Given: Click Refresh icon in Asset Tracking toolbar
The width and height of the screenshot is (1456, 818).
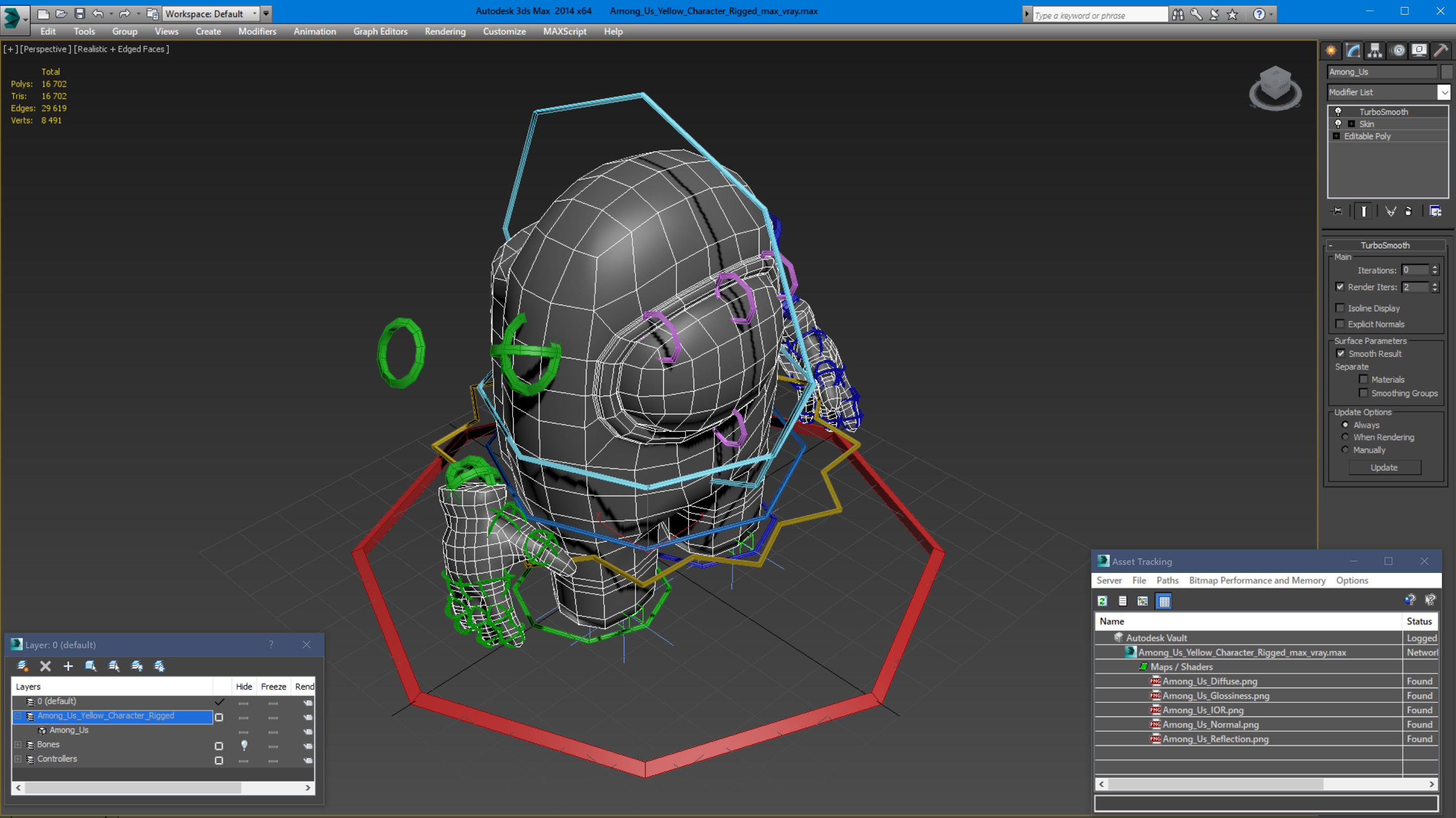Looking at the screenshot, I should (1102, 601).
